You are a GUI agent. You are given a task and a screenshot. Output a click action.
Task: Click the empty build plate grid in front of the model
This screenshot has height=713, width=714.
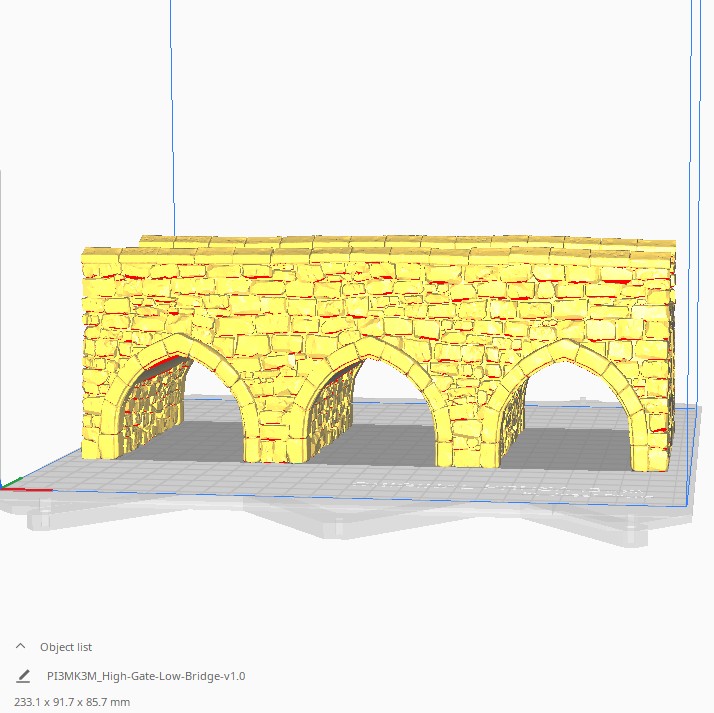pyautogui.click(x=250, y=485)
